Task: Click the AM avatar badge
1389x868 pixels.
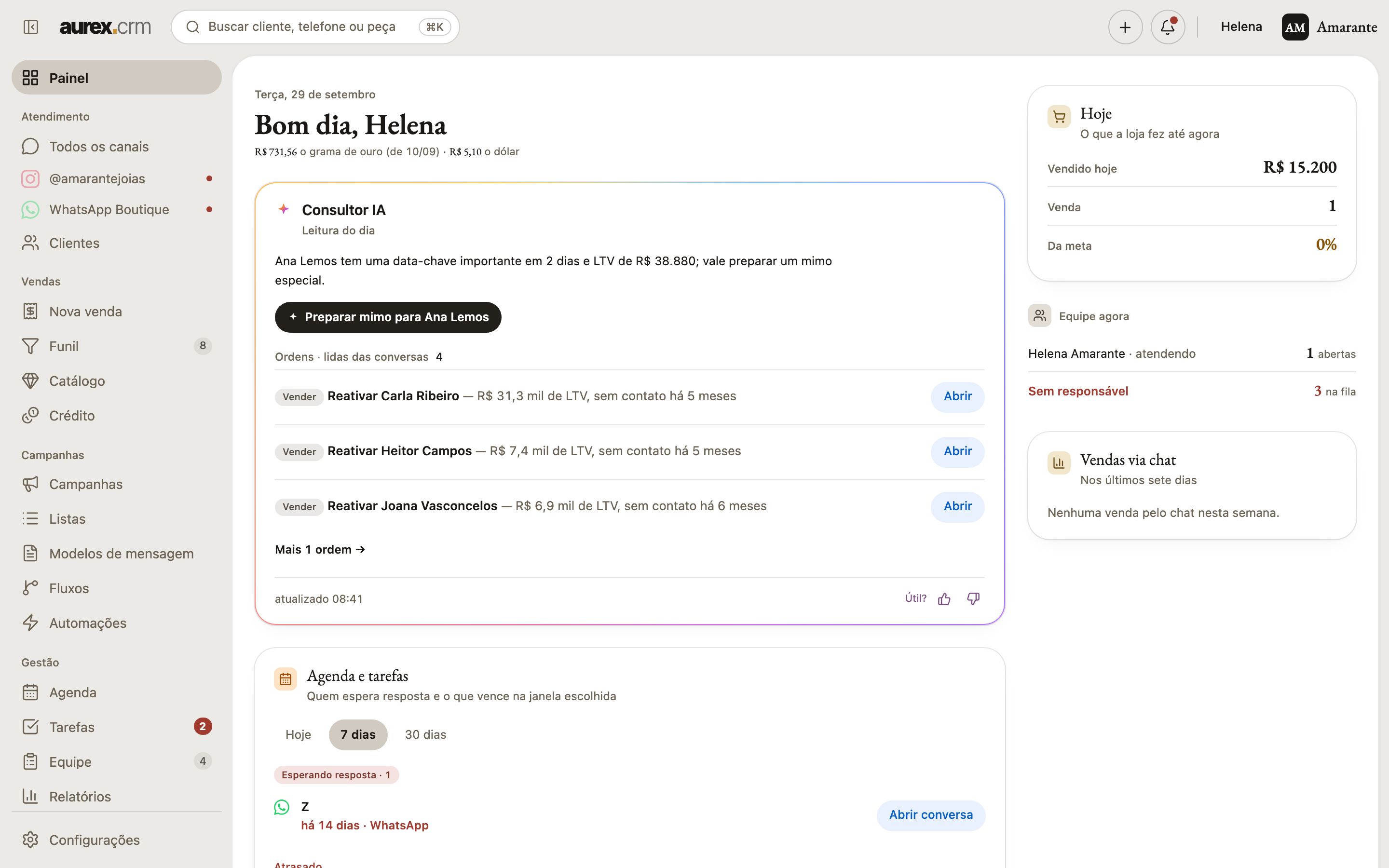Action: point(1295,27)
